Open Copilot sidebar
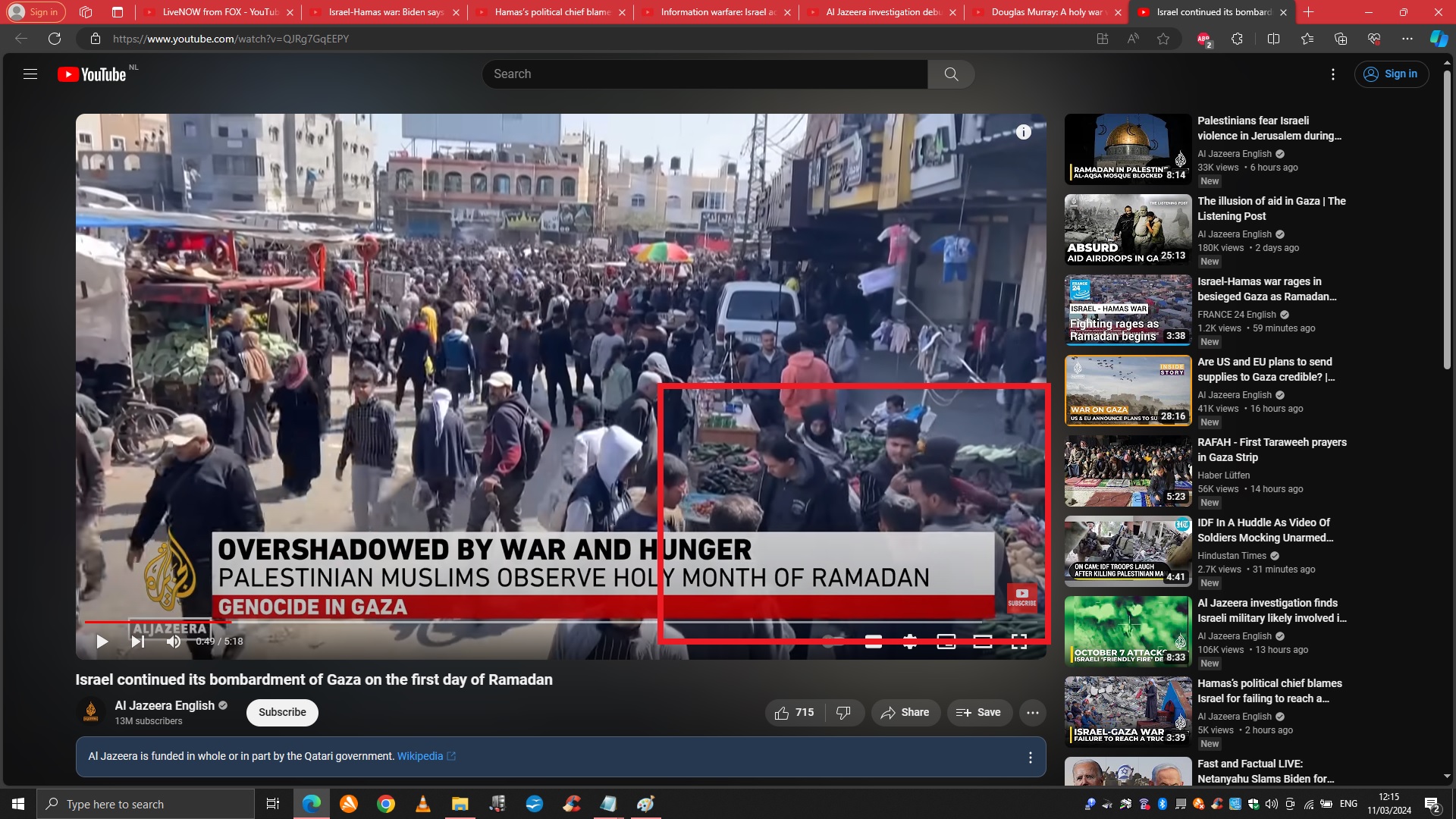This screenshot has width=1456, height=819. [1439, 39]
